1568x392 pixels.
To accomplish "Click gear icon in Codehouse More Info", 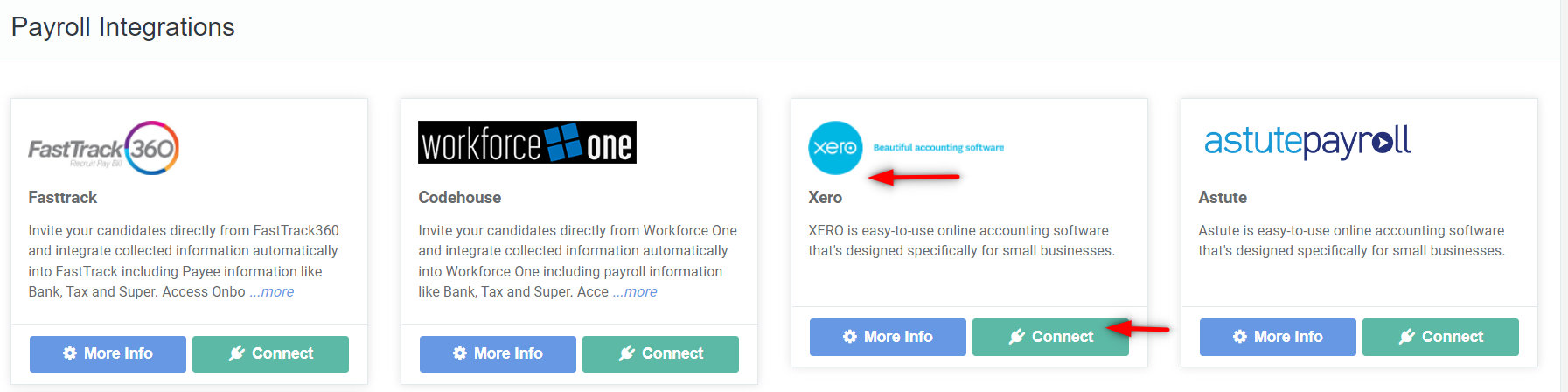I will [x=460, y=353].
